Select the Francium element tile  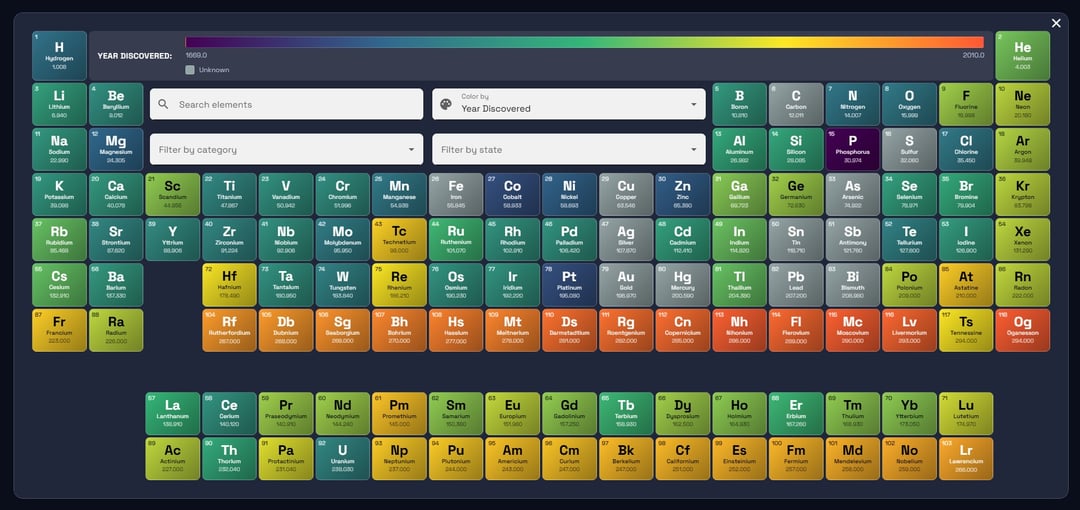(x=59, y=330)
